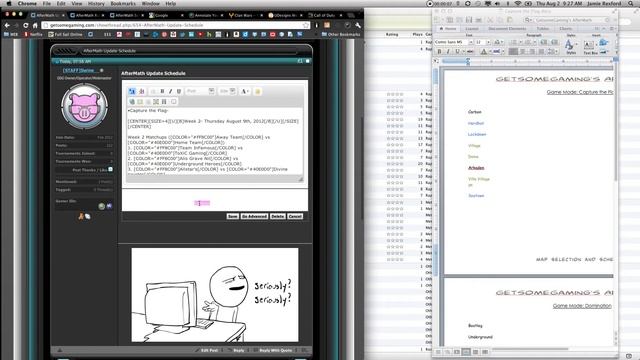Image resolution: width=640 pixels, height=360 pixels.
Task: Click the Go Advanced button
Action: (254, 216)
